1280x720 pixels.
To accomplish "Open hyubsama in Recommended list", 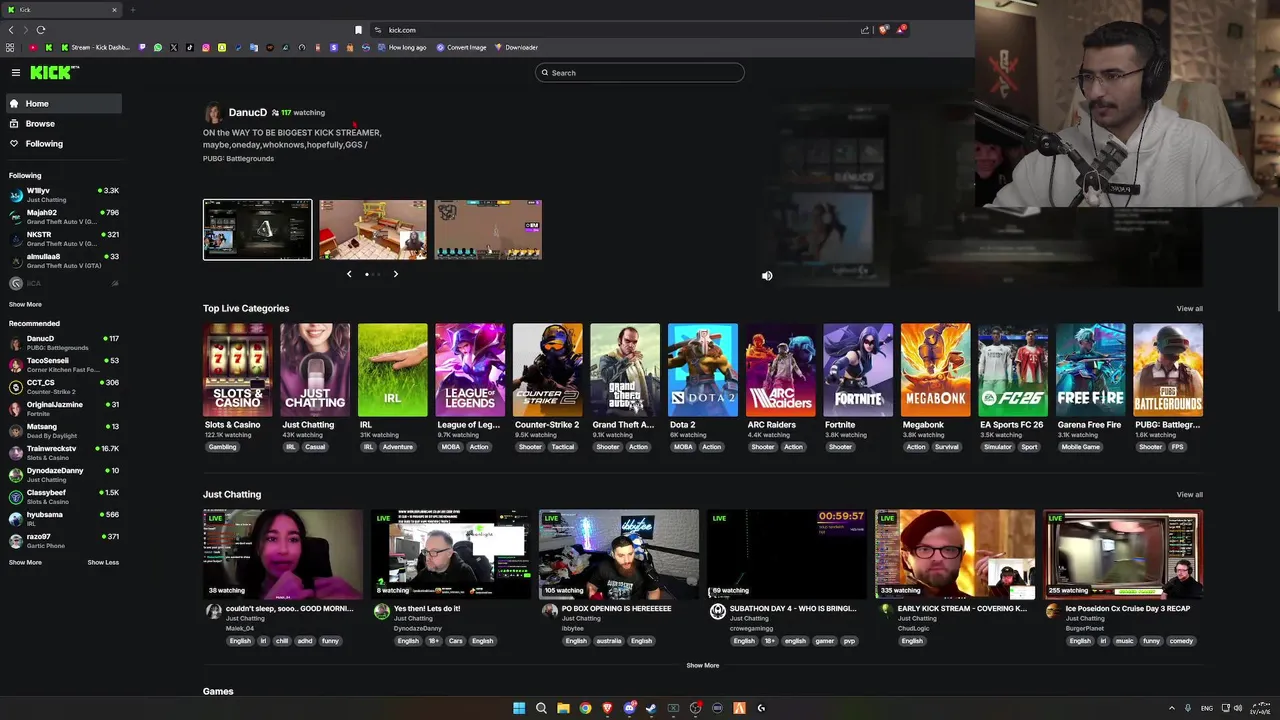I will pos(64,519).
